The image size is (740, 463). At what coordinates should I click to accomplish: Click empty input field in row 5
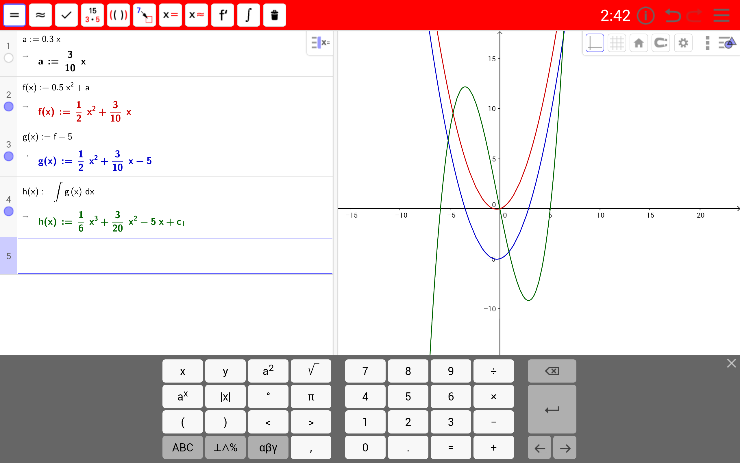tap(175, 257)
